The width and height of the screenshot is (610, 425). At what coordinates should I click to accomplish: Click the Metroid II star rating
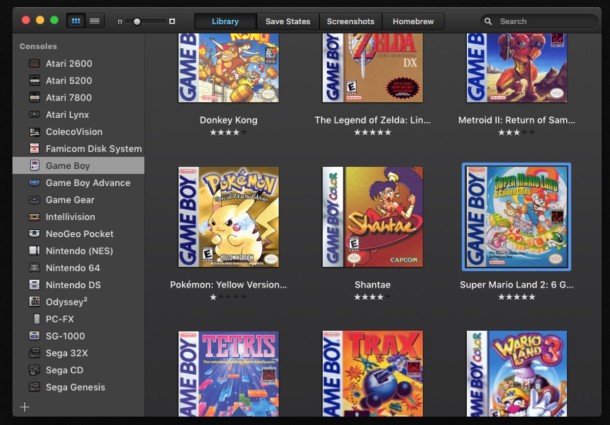pyautogui.click(x=517, y=132)
